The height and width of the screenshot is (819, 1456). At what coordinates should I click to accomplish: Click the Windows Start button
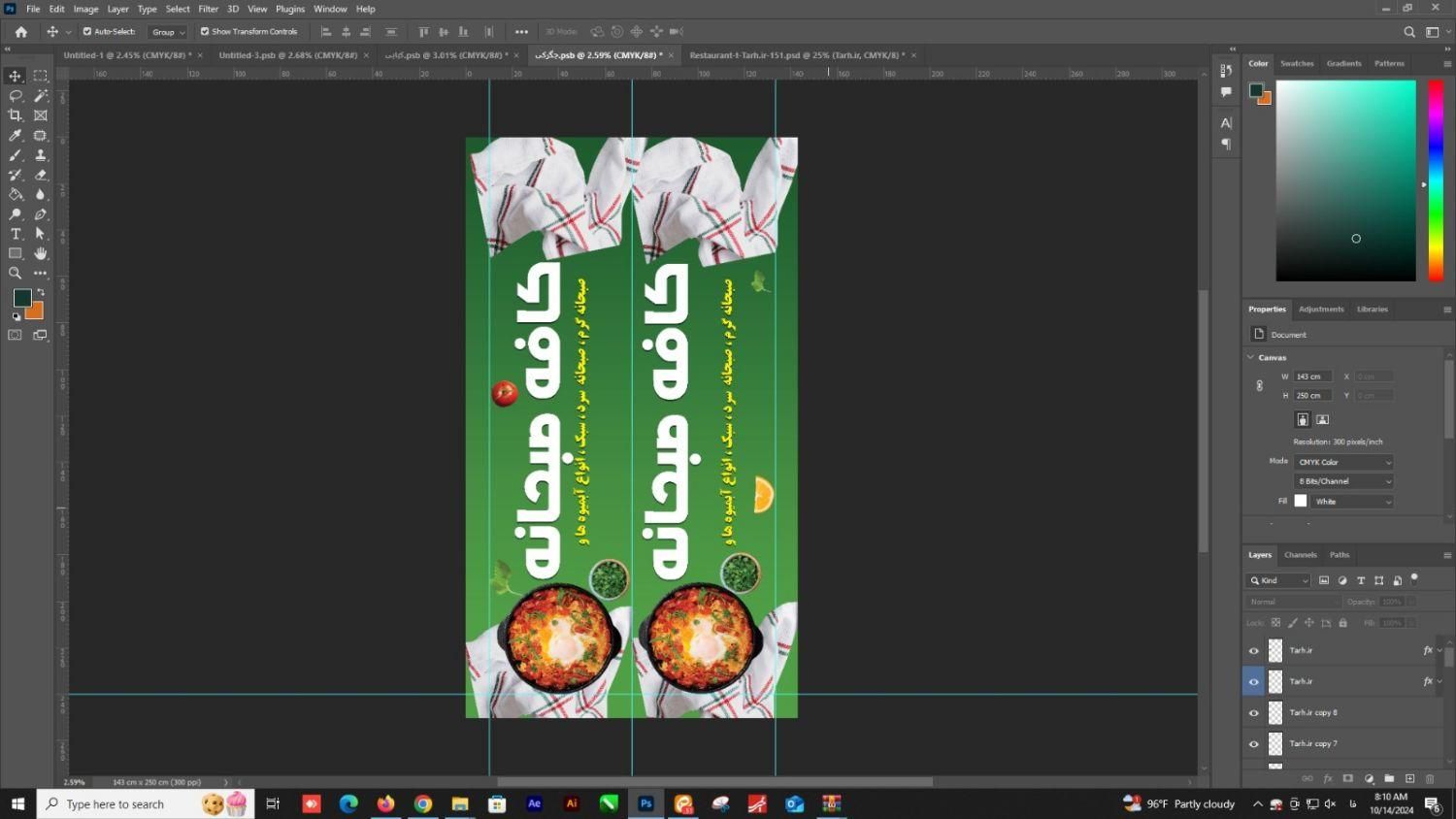pos(17,803)
